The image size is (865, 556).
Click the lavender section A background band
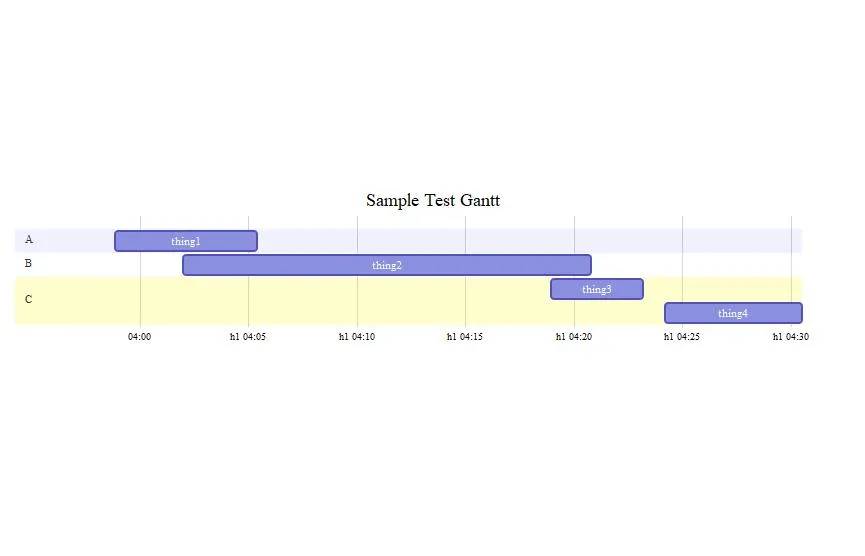pos(500,241)
